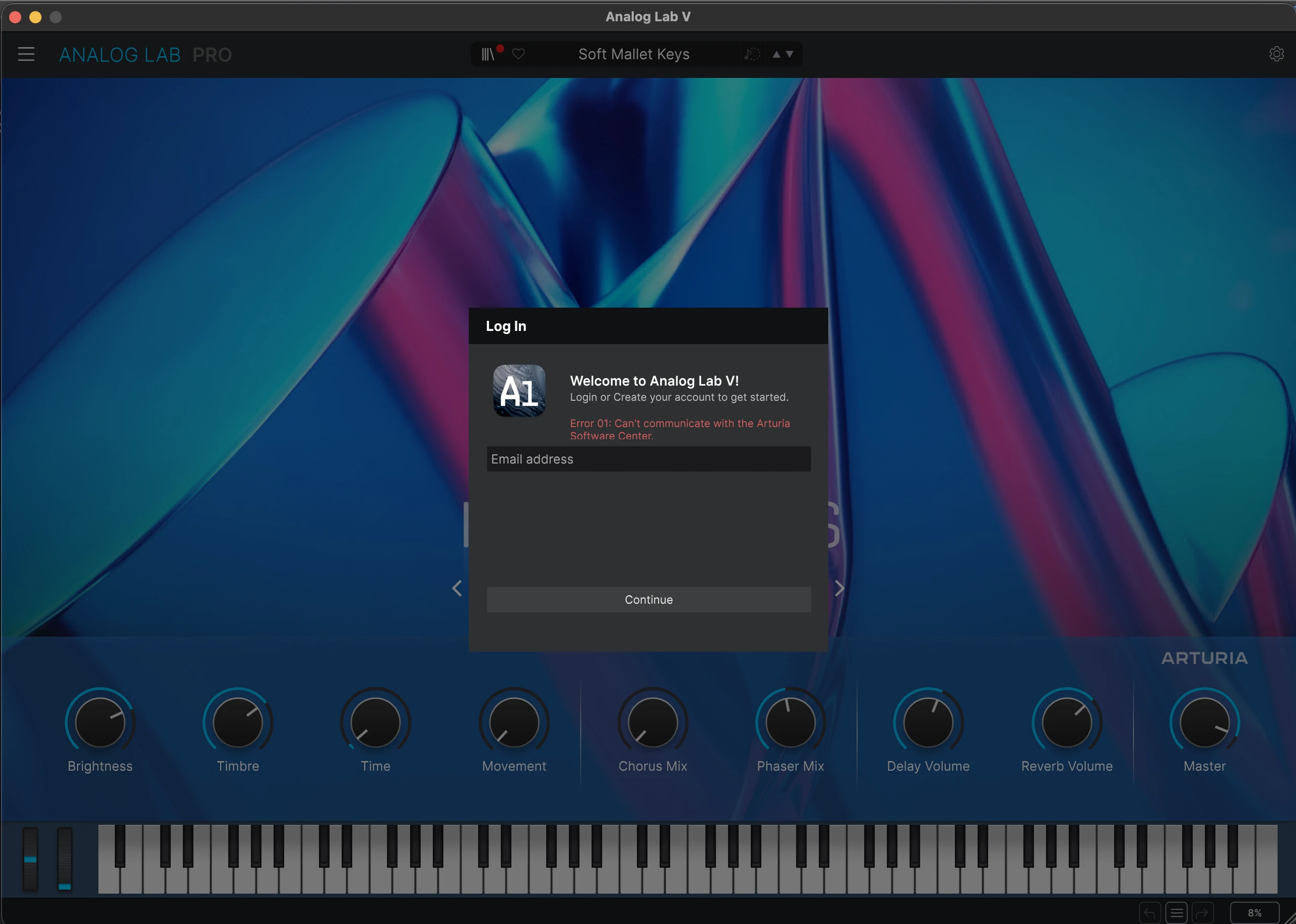
Task: Click the 'Phaser Mix' label
Action: (x=791, y=767)
